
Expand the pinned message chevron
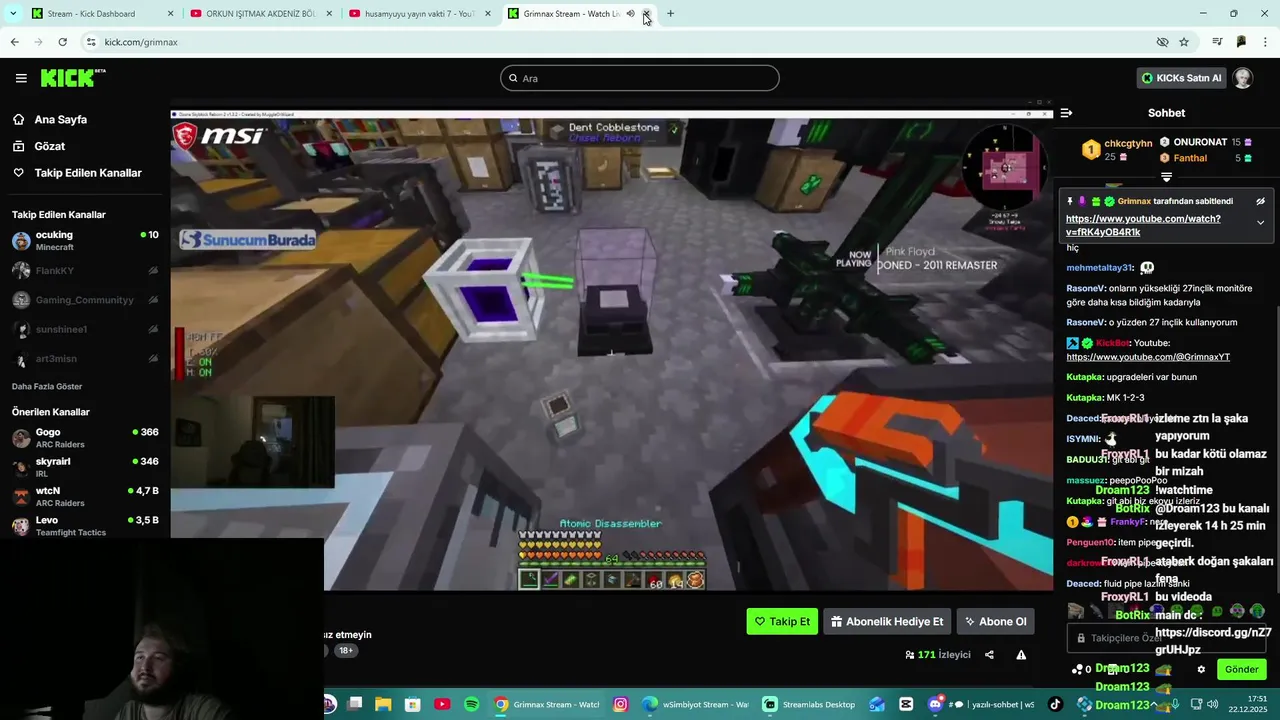pyautogui.click(x=1260, y=223)
